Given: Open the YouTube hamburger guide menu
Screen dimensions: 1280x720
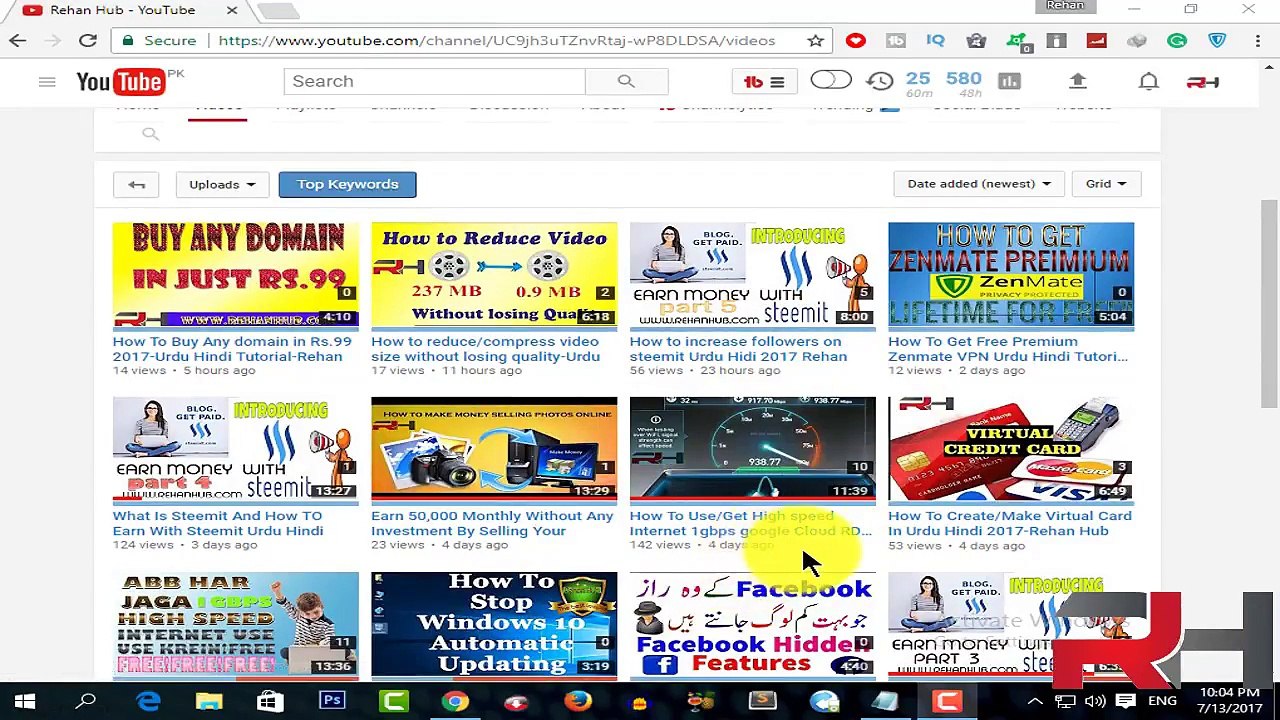Looking at the screenshot, I should (47, 81).
